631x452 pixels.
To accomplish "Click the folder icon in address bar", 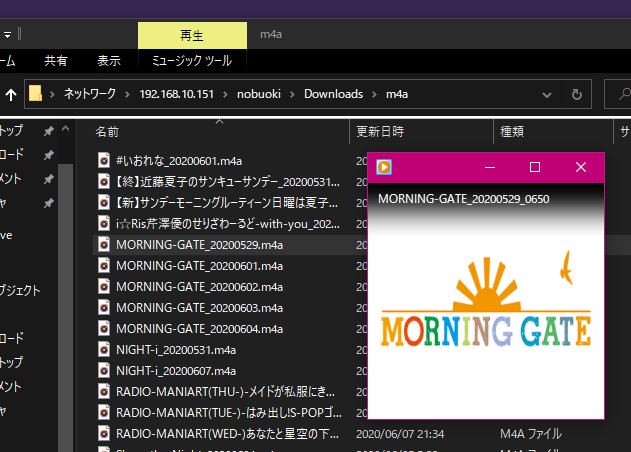I will [35, 94].
